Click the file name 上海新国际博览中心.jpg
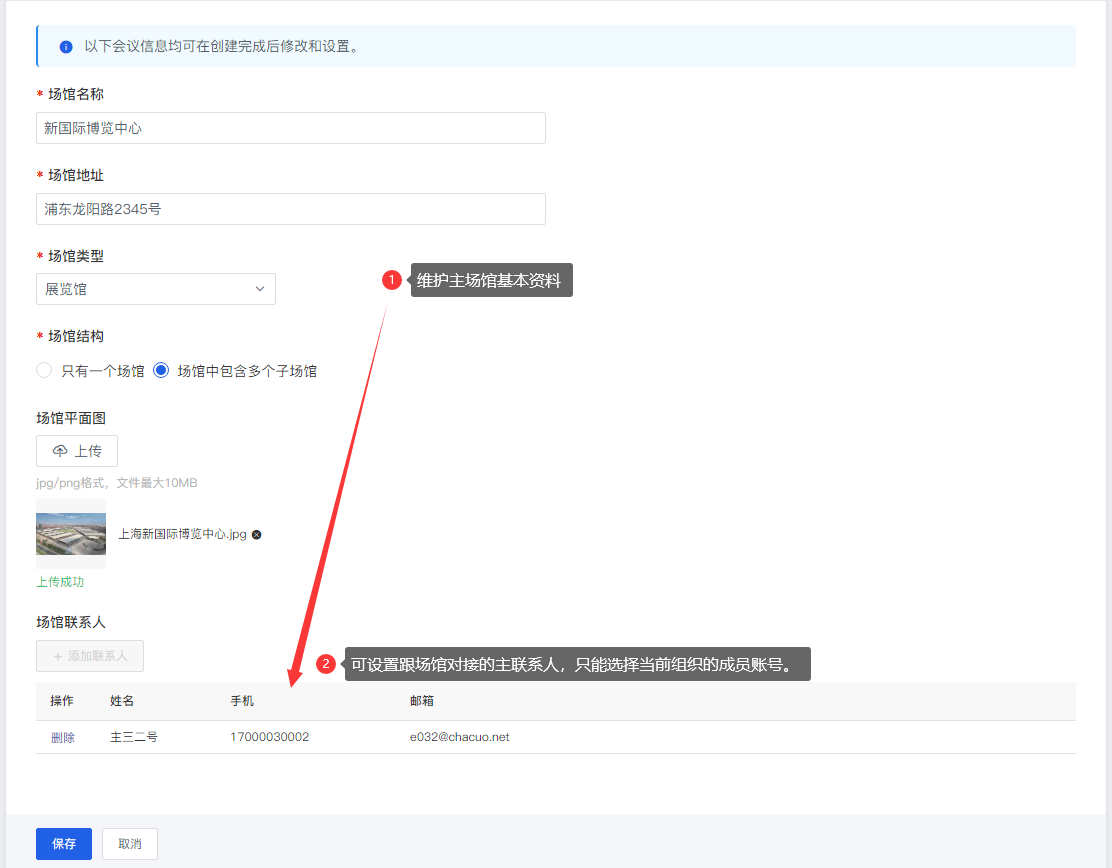Screen dimensions: 1112x868 tap(182, 534)
